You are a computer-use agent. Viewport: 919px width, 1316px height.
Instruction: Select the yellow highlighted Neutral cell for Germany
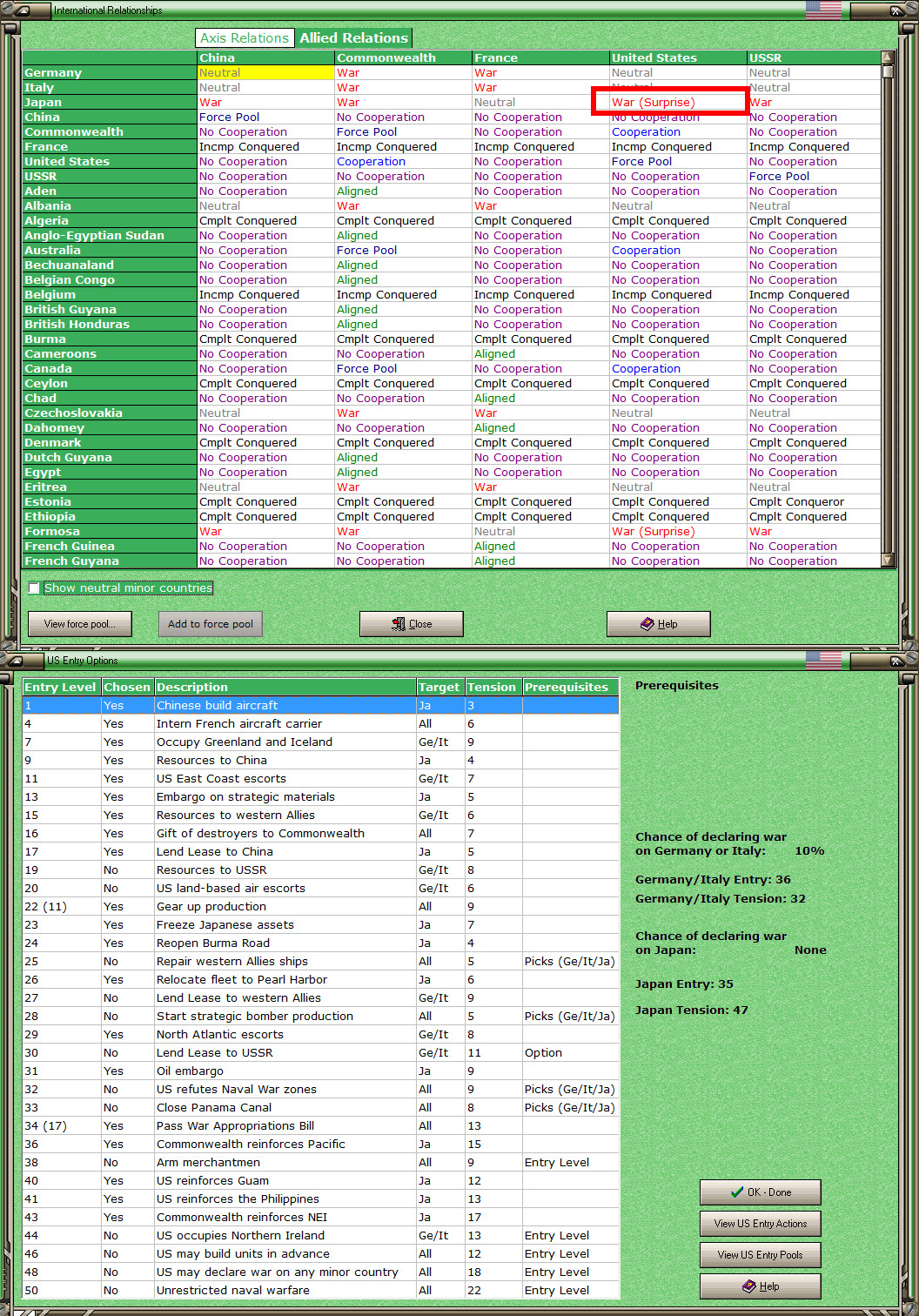point(265,73)
